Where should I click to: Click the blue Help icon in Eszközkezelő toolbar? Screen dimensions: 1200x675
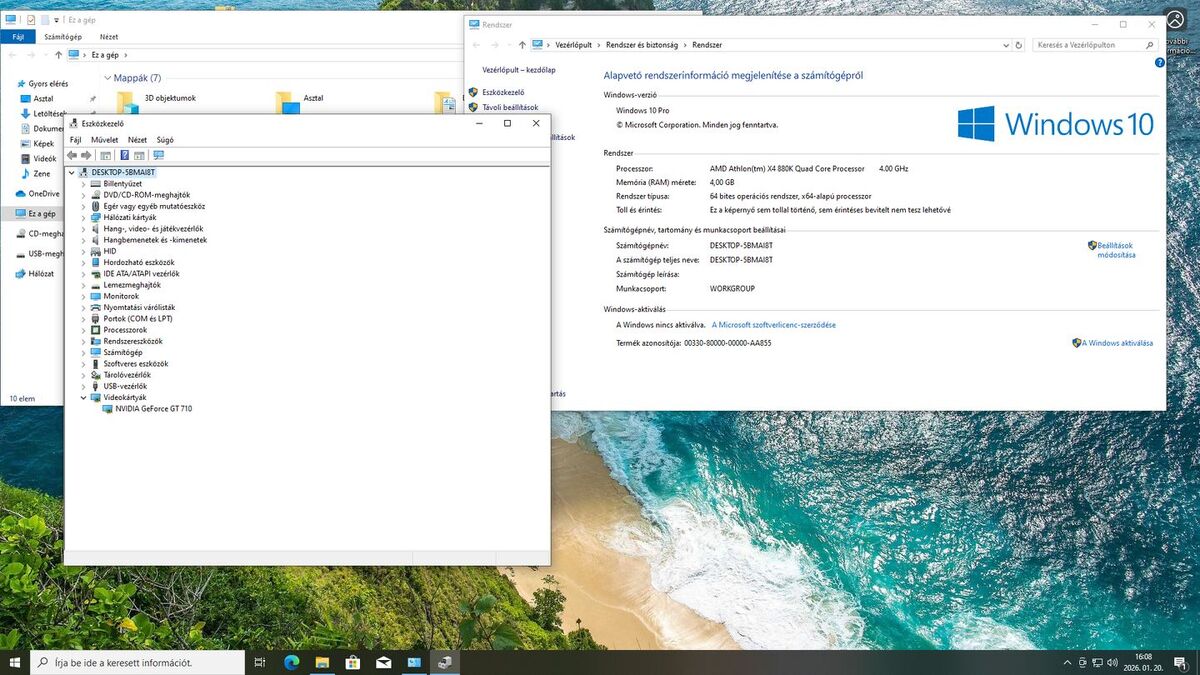point(124,155)
